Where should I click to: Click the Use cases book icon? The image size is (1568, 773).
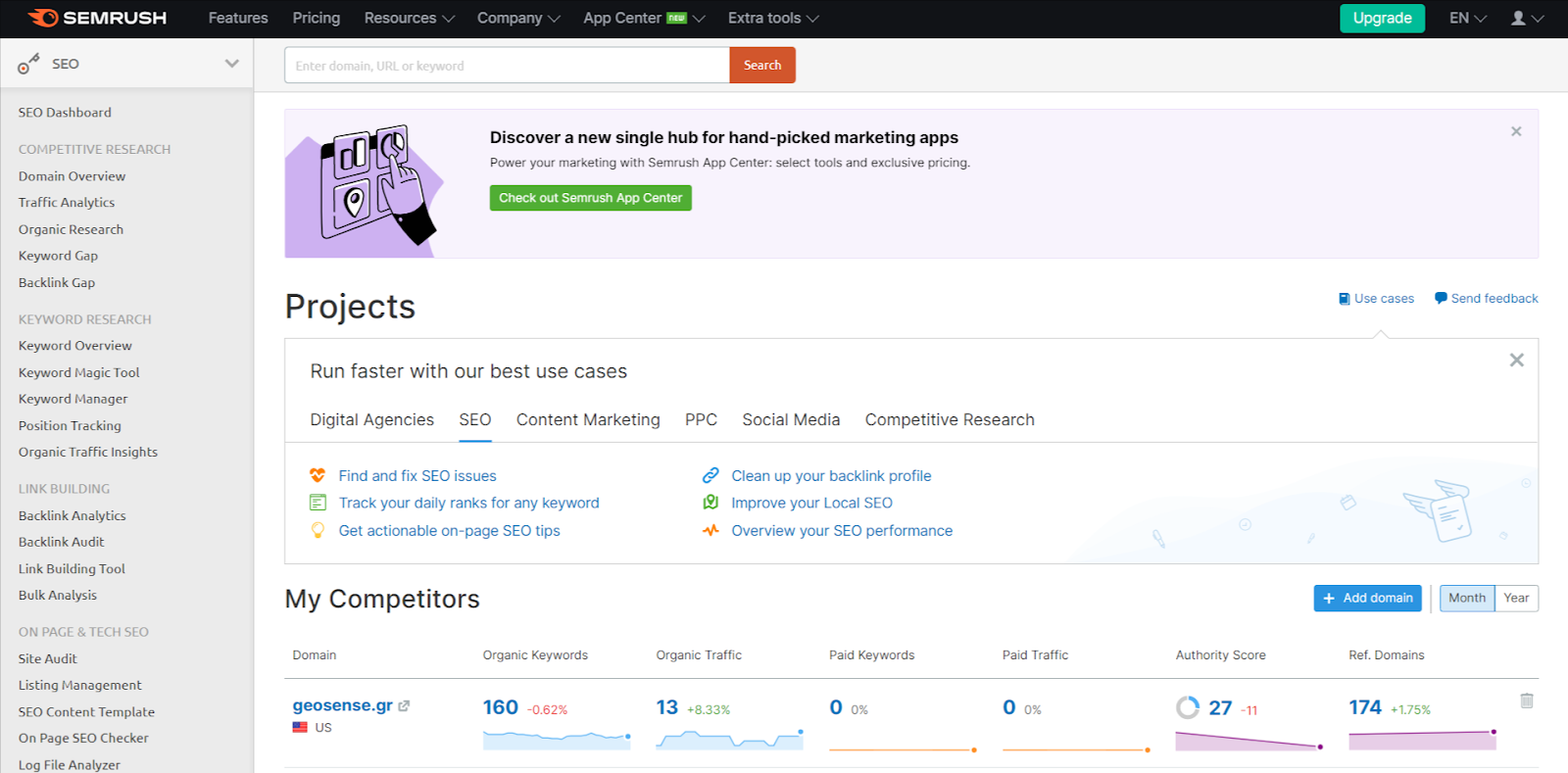(1345, 299)
